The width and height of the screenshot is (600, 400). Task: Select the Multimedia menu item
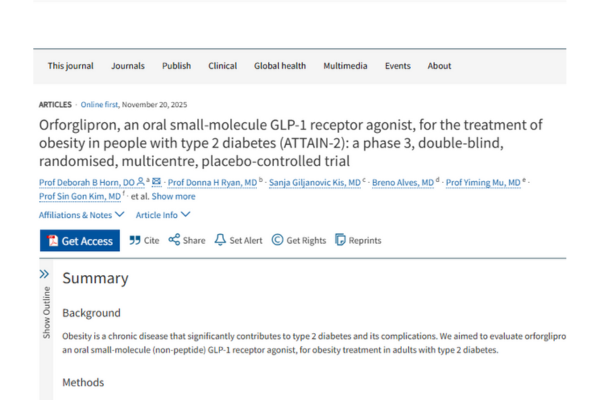pyautogui.click(x=345, y=66)
